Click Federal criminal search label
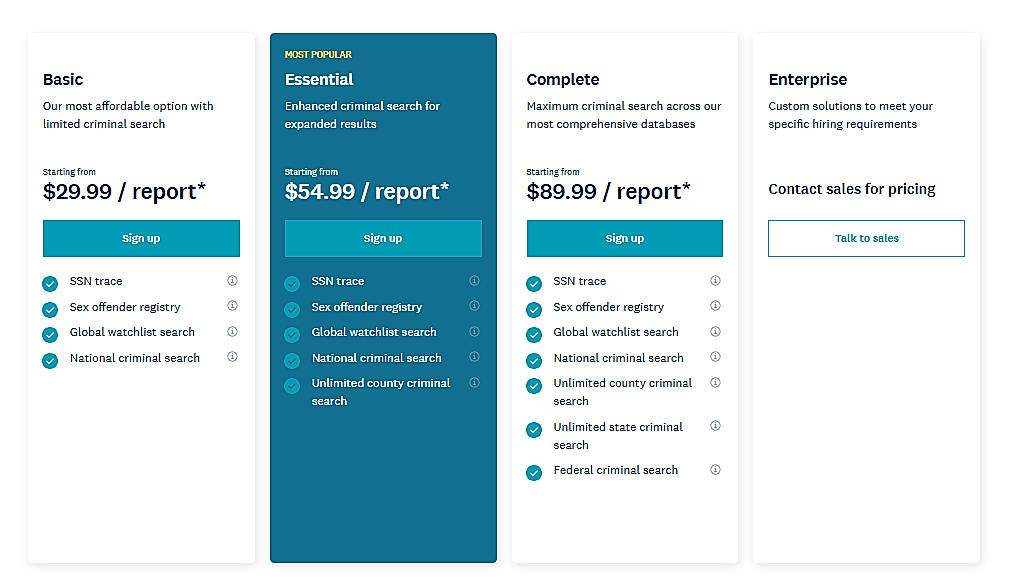The height and width of the screenshot is (588, 1011). coord(616,470)
